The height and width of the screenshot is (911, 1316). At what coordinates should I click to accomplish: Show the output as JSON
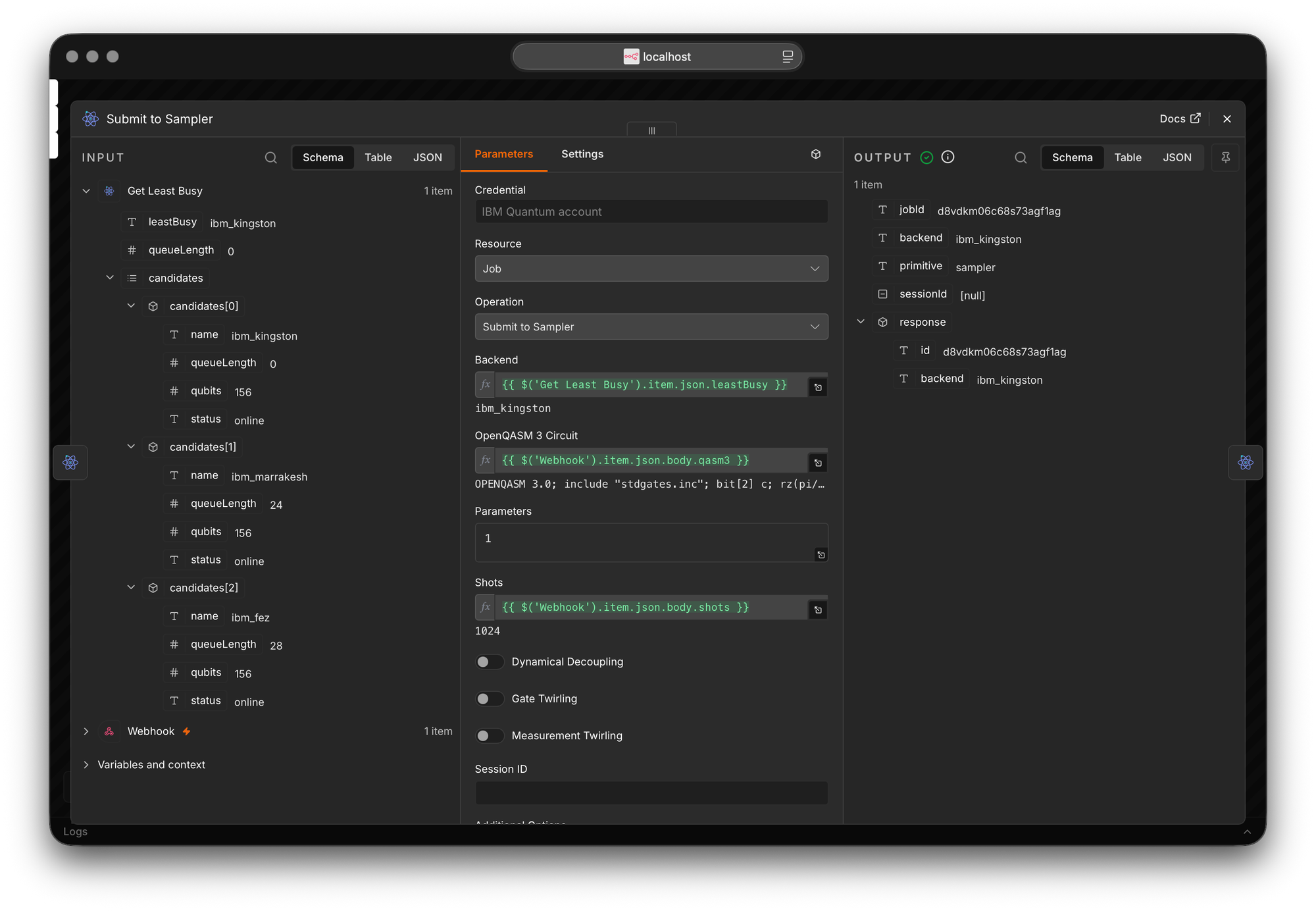pos(1177,157)
